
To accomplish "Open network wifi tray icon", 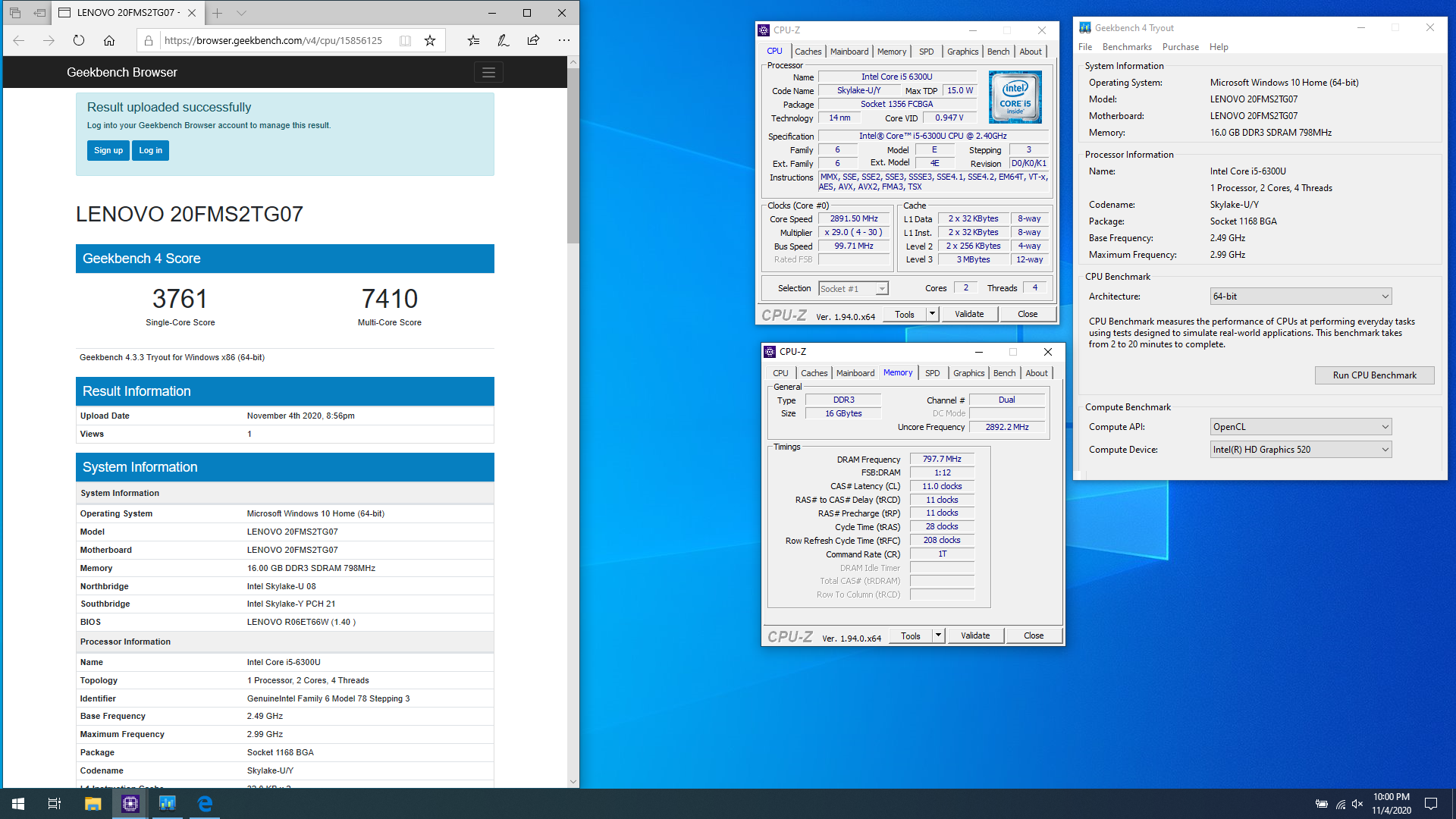I will click(1340, 804).
